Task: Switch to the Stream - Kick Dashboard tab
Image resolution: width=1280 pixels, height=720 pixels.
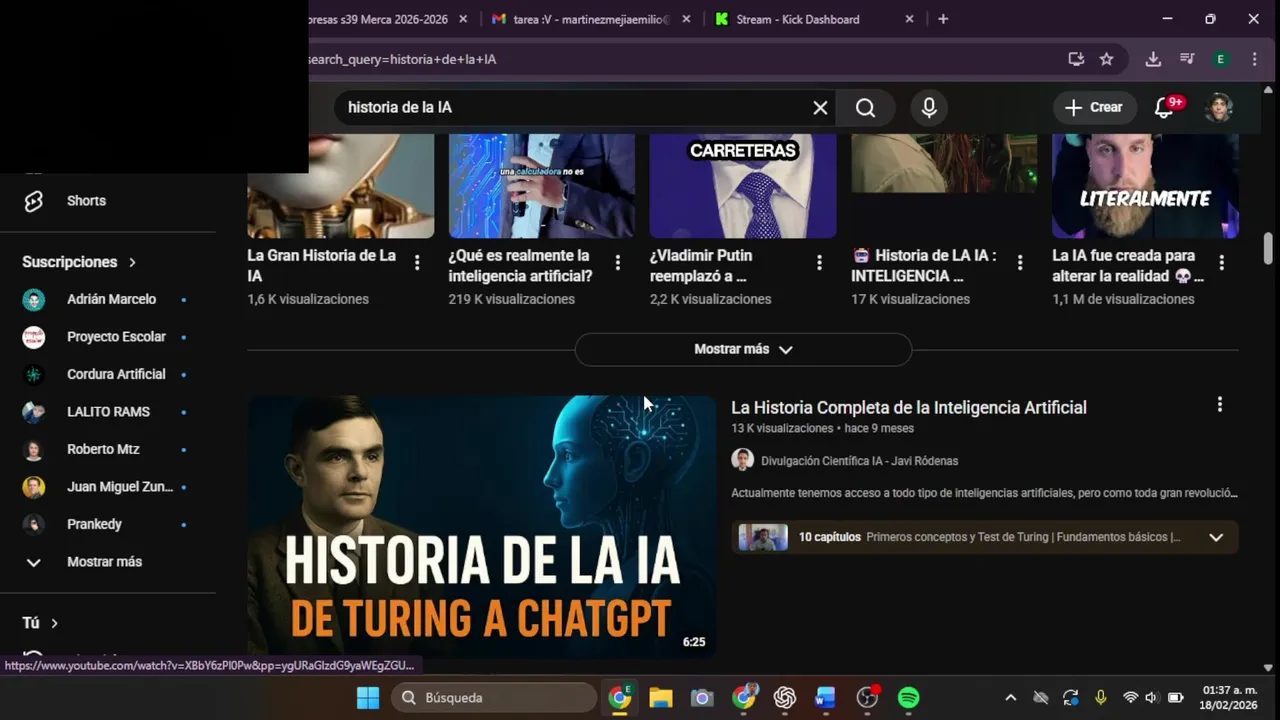Action: [x=797, y=19]
